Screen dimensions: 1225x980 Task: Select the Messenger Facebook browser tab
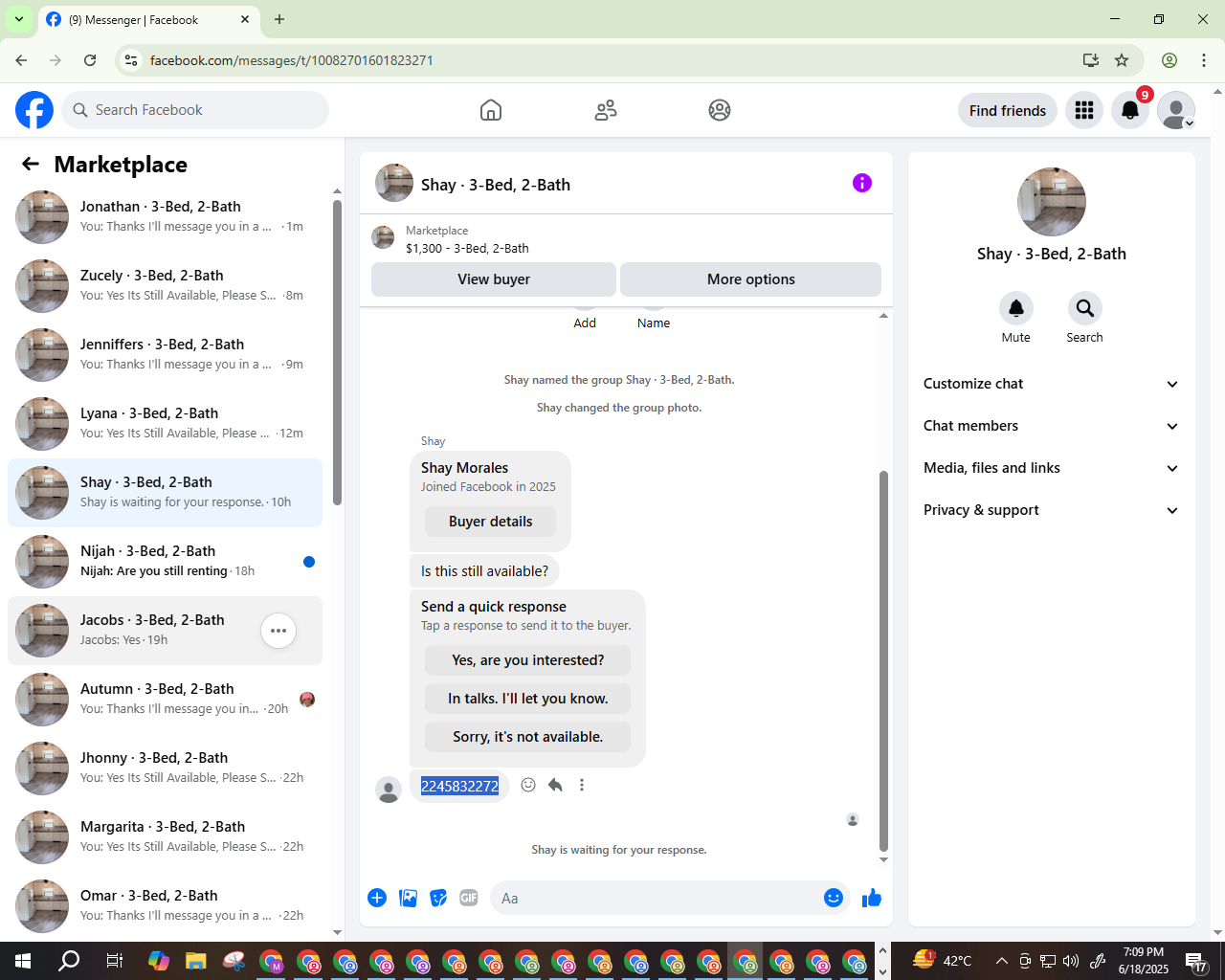(x=148, y=19)
